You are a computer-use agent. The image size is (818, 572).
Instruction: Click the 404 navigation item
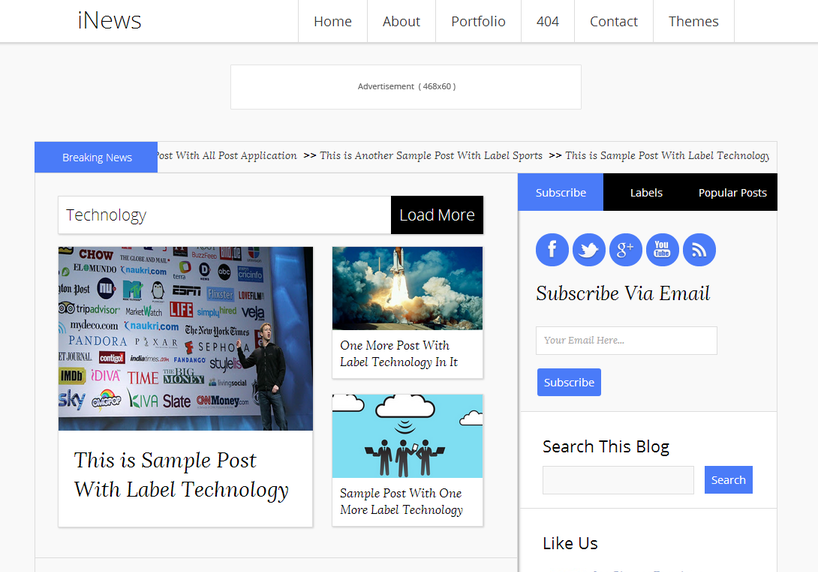point(547,21)
